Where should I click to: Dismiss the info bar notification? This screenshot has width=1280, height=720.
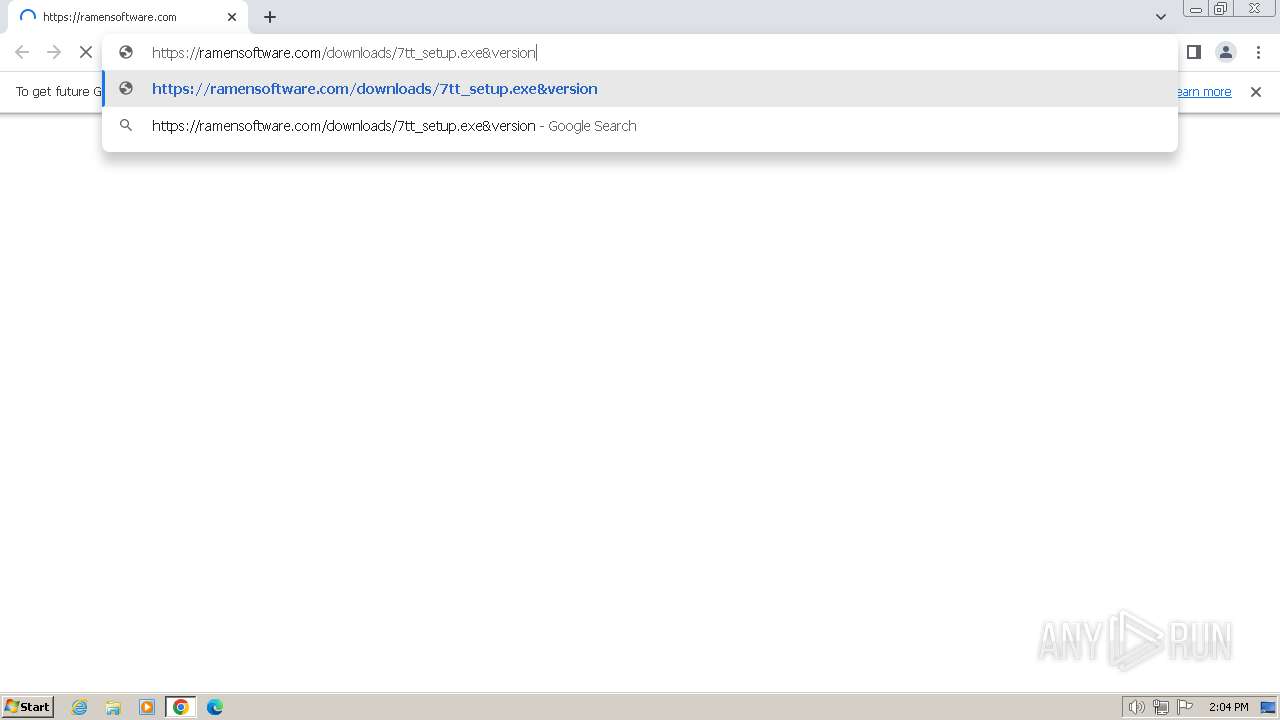(1256, 92)
